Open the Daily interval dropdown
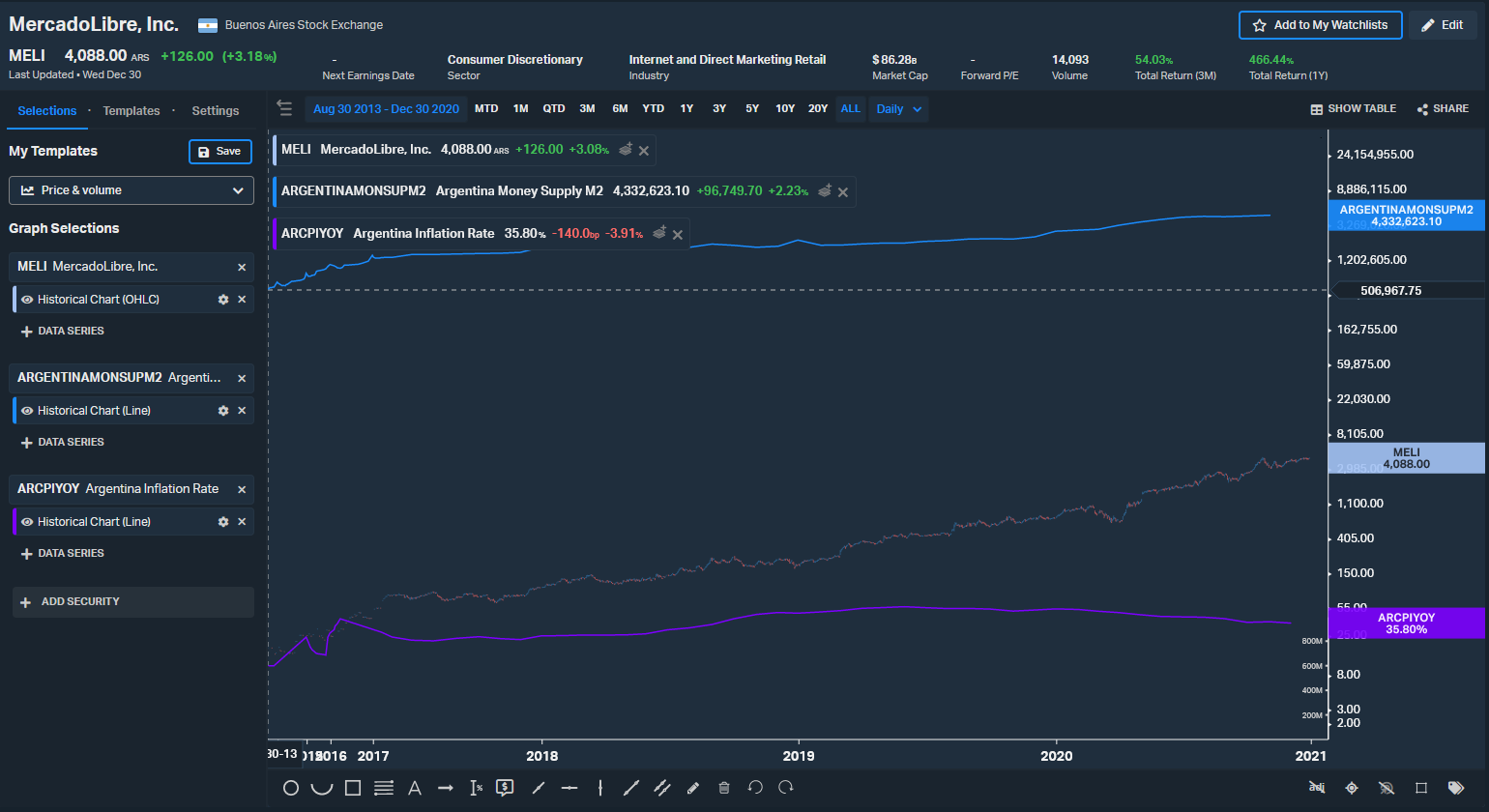1489x812 pixels. point(899,109)
